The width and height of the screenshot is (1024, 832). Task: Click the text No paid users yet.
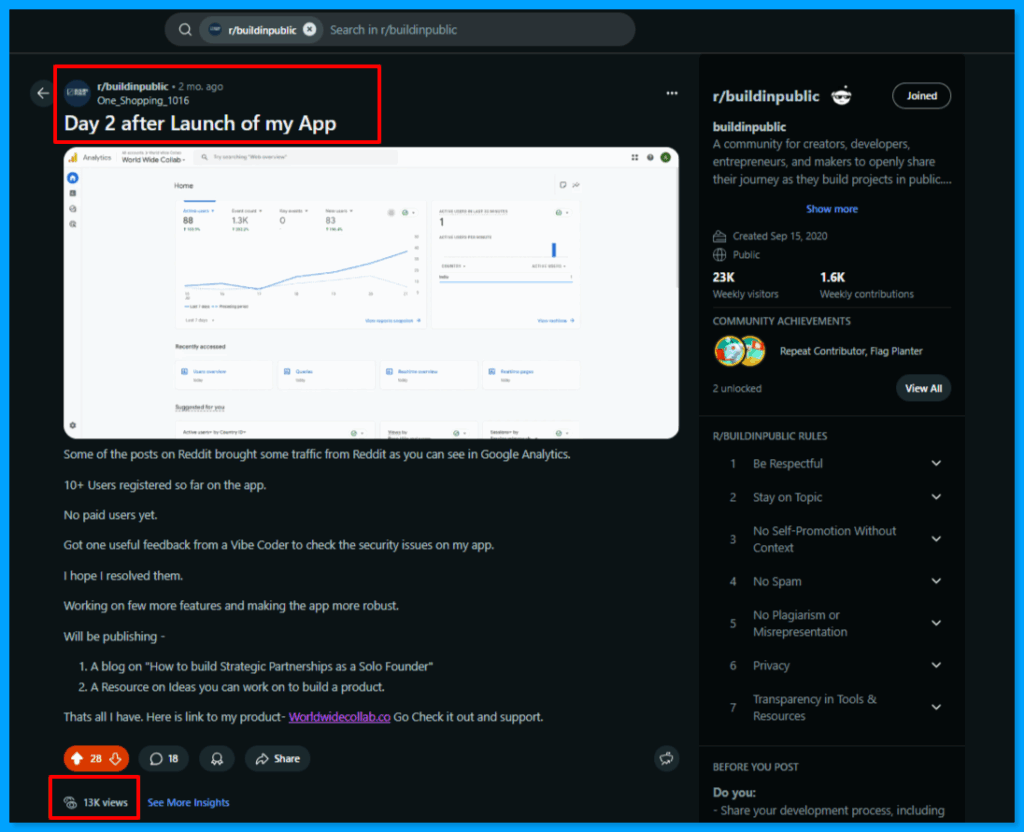[110, 515]
